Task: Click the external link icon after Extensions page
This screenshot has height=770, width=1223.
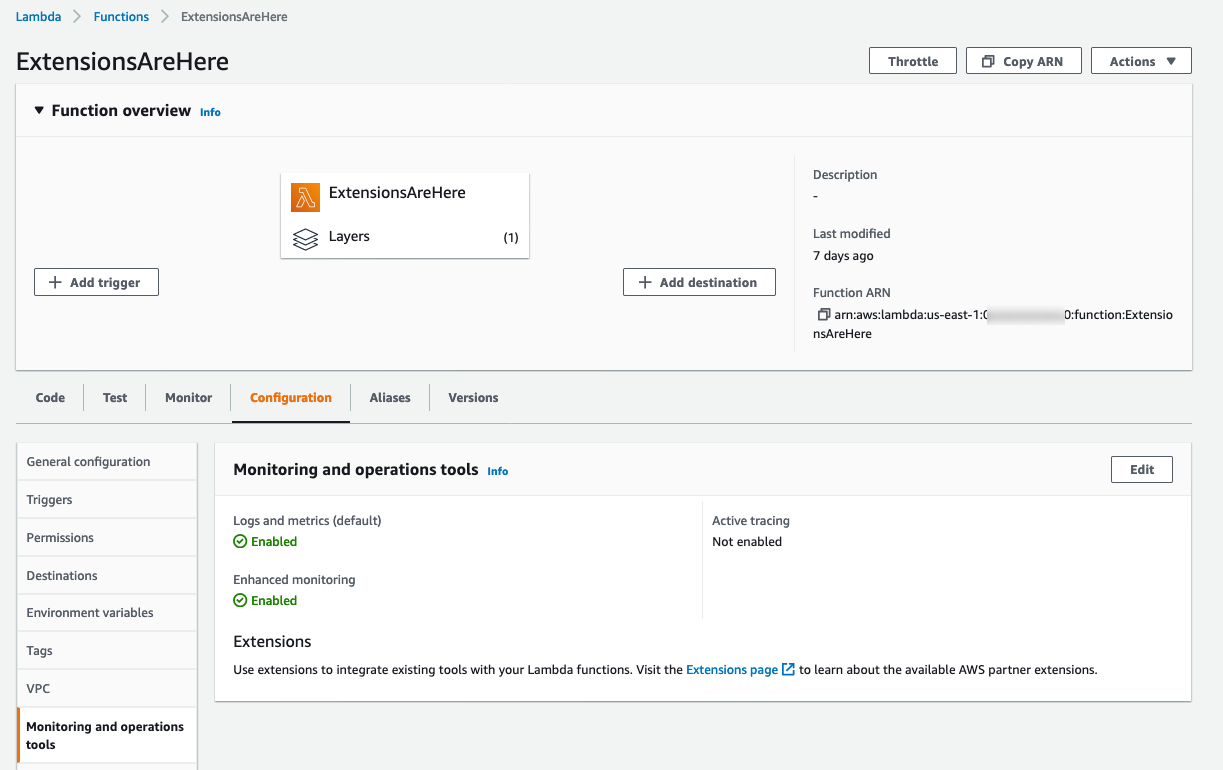Action: [x=788, y=669]
